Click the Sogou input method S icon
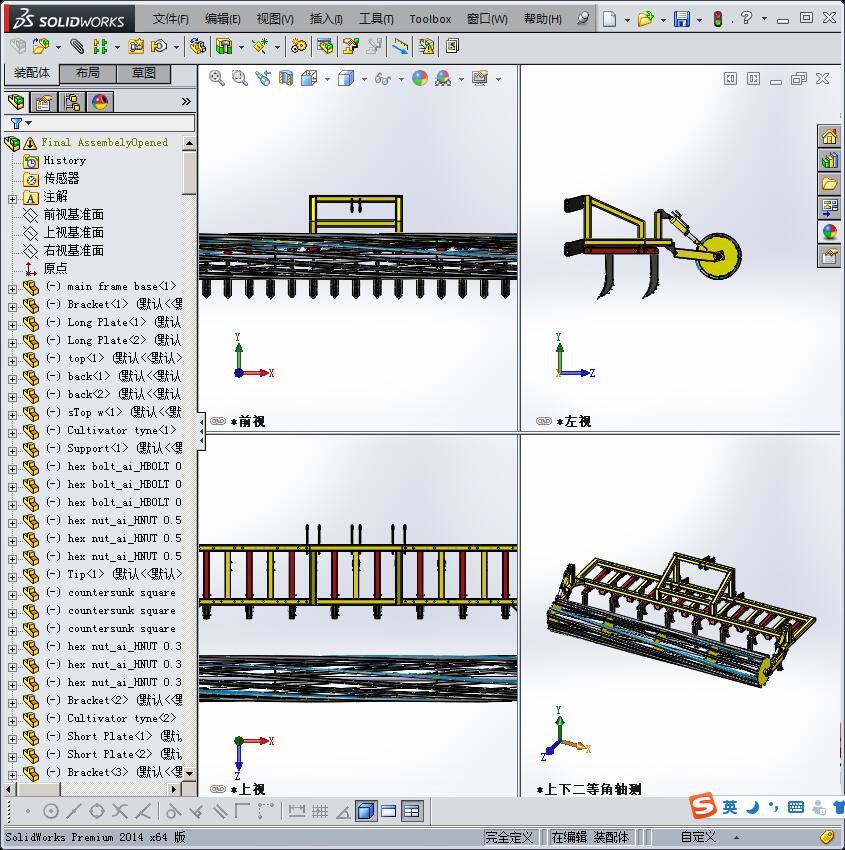Screen dimensions: 845x850 [x=702, y=806]
